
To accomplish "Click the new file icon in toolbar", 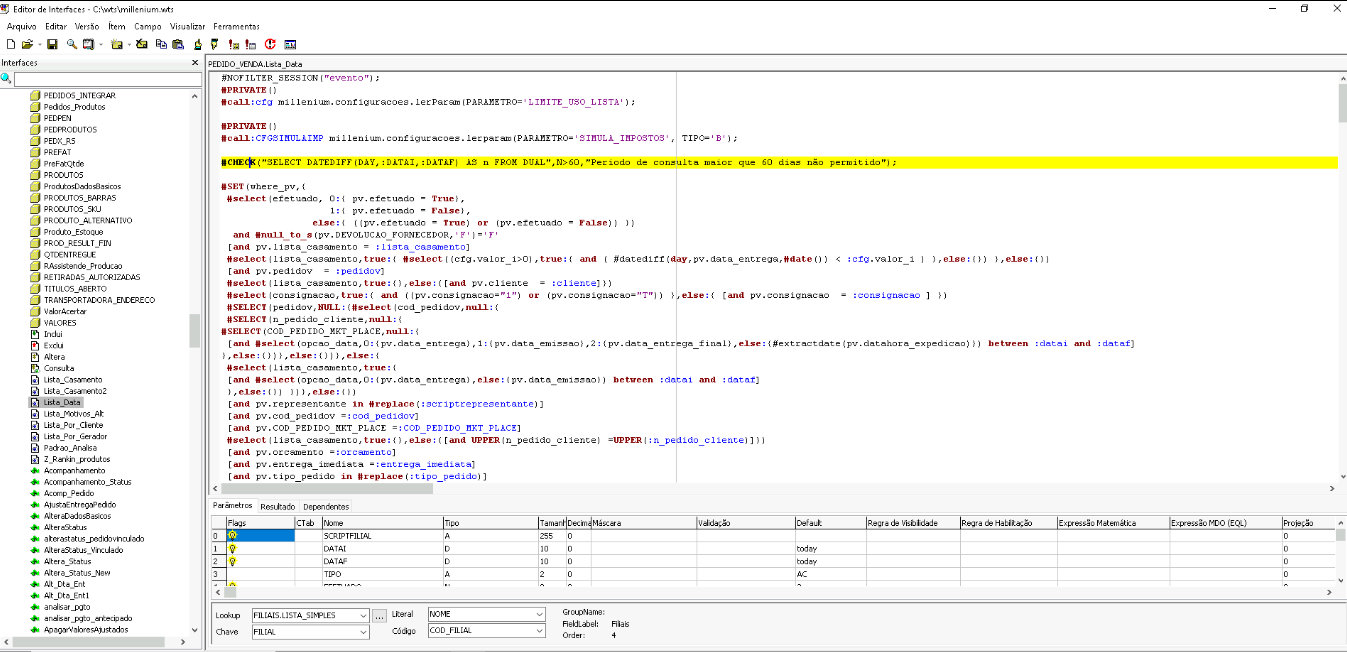I will click(x=10, y=44).
